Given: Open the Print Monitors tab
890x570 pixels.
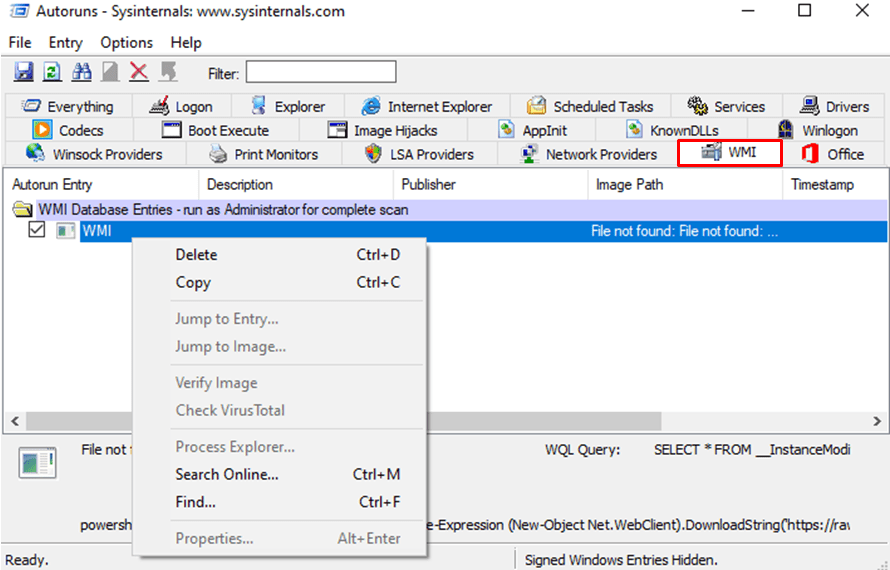Looking at the screenshot, I should click(x=264, y=154).
